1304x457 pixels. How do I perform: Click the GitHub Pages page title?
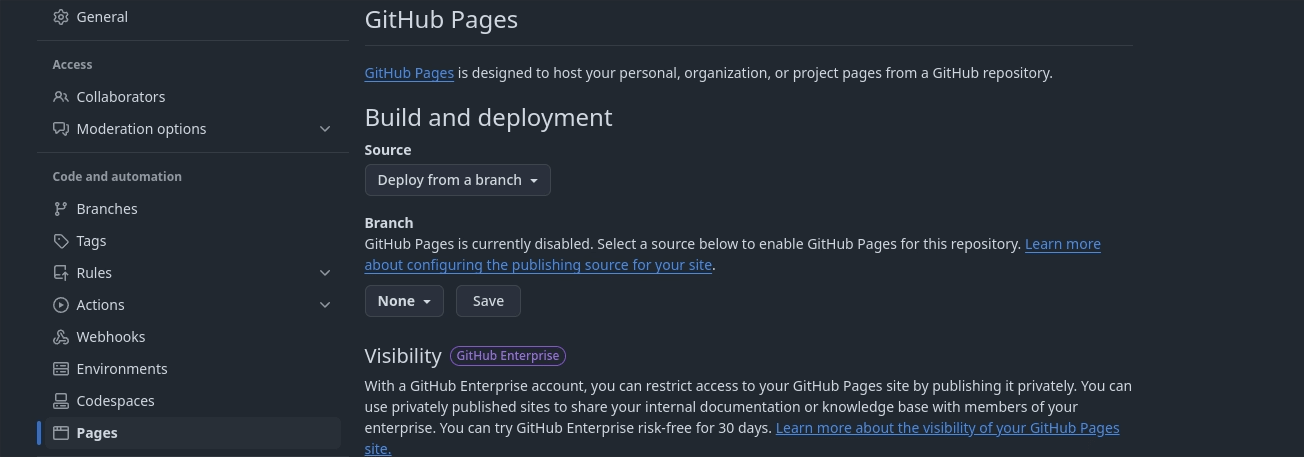[441, 19]
